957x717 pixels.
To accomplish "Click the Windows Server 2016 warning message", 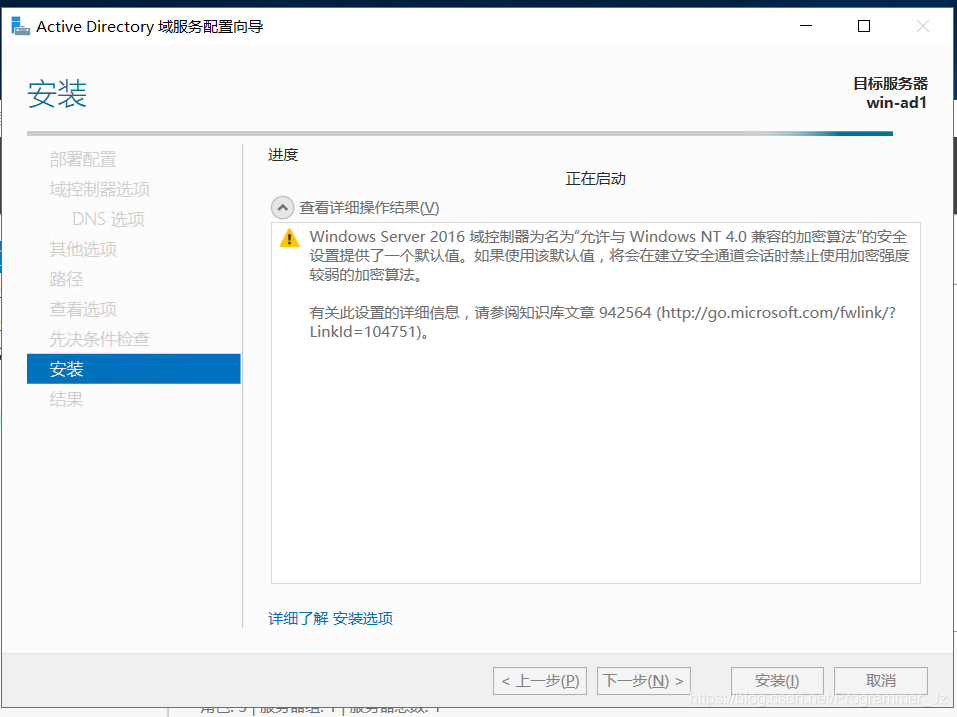I will click(x=609, y=256).
